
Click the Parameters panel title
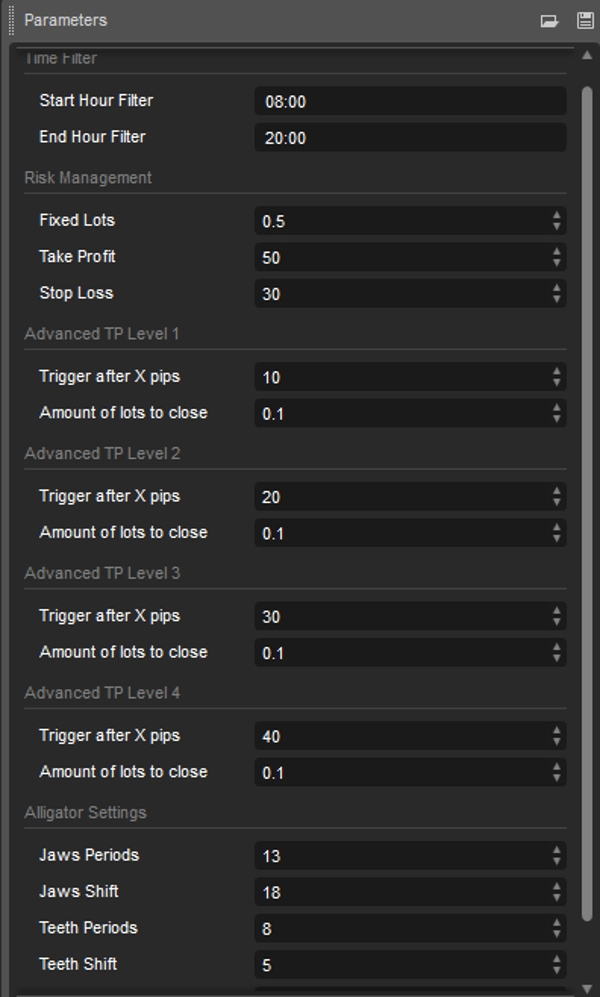pyautogui.click(x=66, y=20)
